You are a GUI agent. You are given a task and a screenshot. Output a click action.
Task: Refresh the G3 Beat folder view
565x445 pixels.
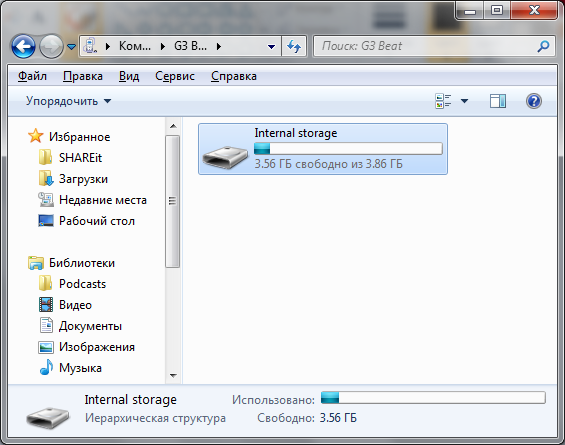294,46
